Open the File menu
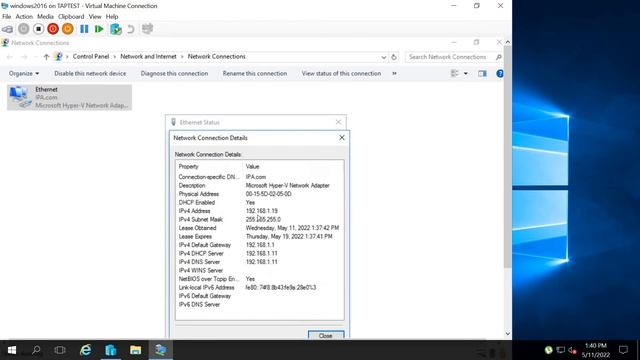 click(7, 17)
